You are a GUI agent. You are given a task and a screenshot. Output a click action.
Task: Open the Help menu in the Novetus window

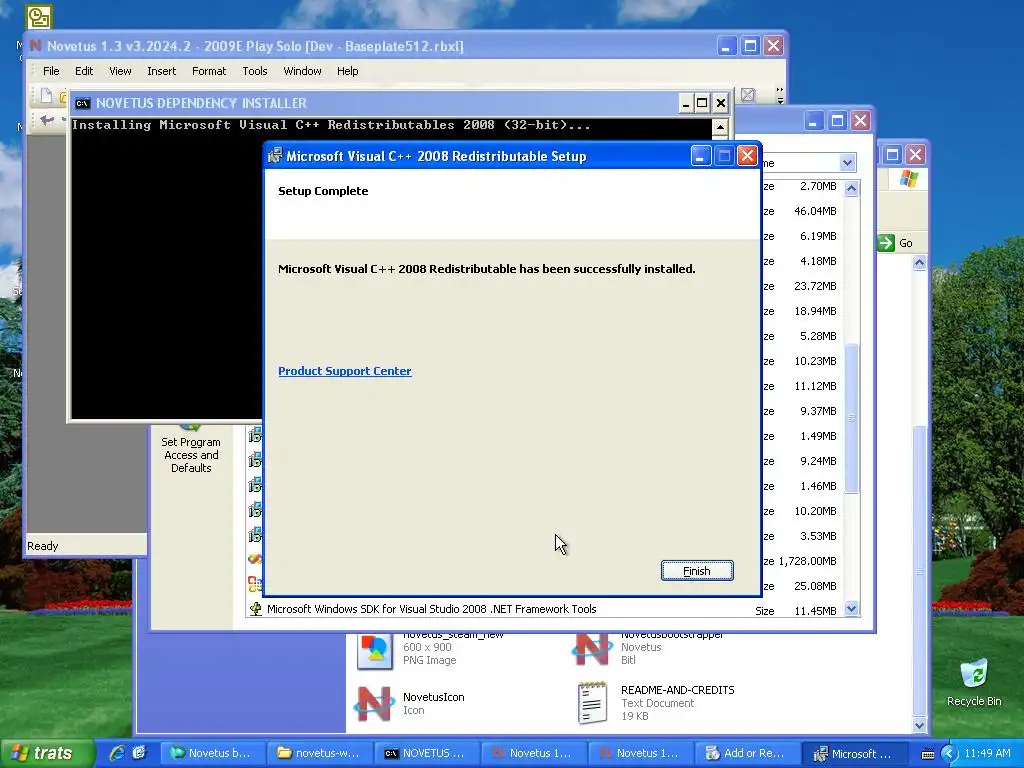347,71
